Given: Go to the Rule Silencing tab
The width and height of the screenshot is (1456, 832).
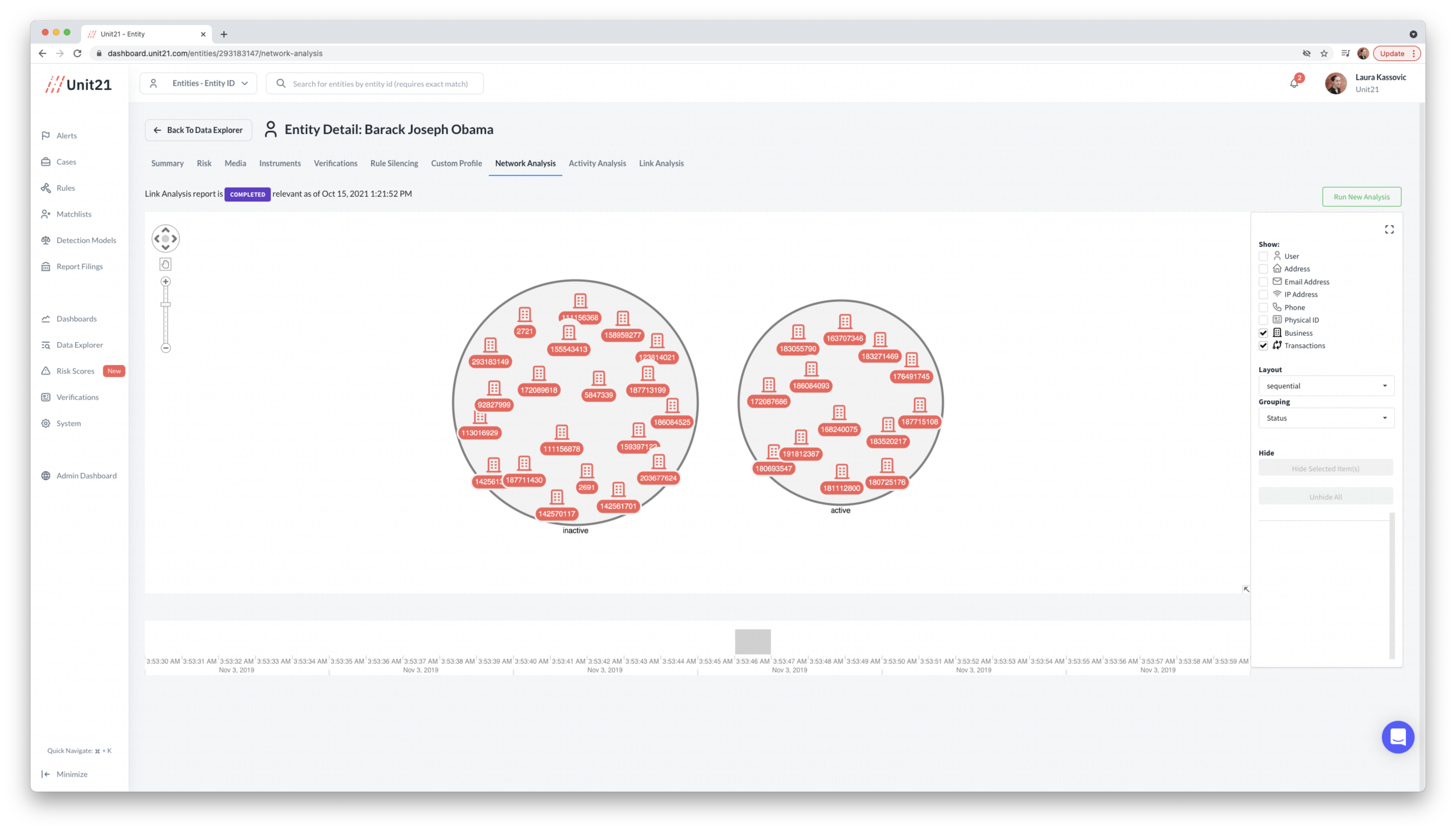Looking at the screenshot, I should point(394,163).
